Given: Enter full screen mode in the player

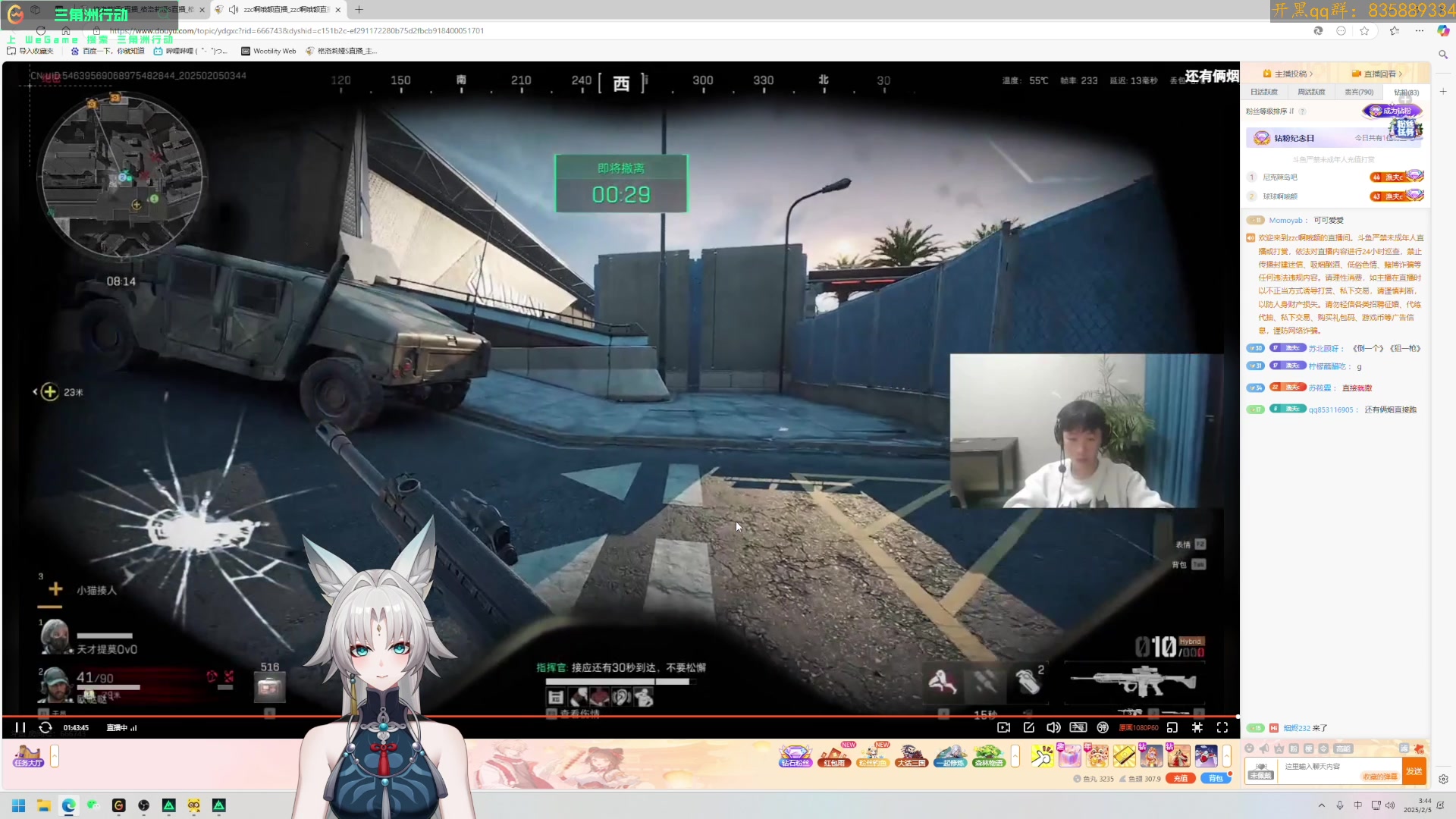Looking at the screenshot, I should [1222, 727].
